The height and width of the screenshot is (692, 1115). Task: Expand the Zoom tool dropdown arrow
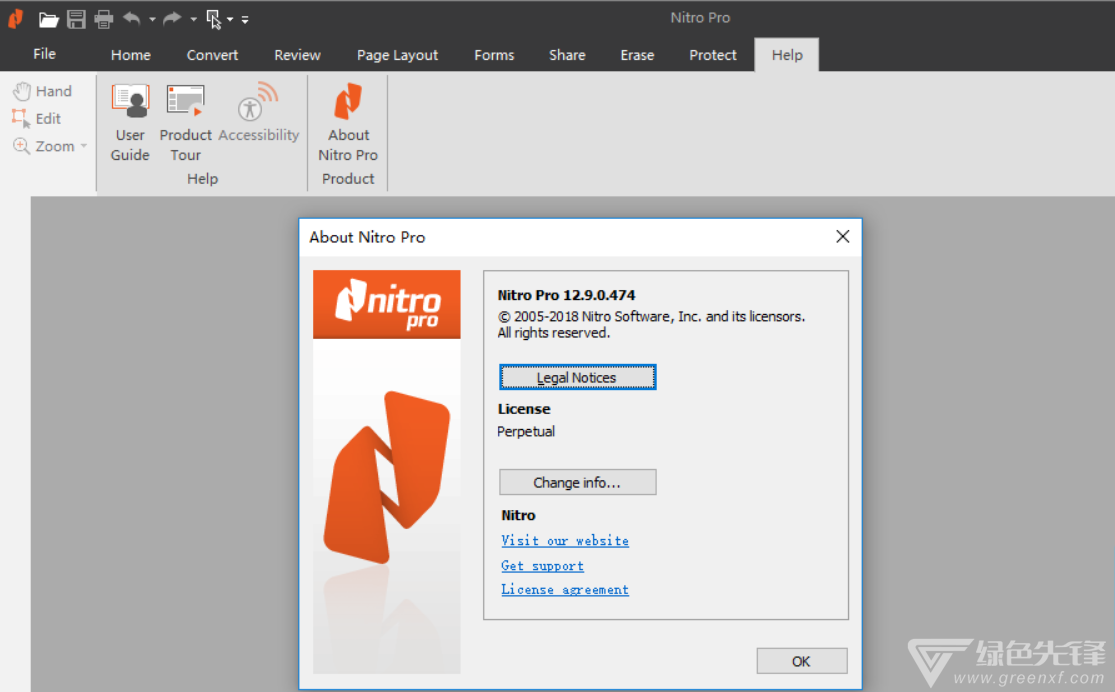84,146
